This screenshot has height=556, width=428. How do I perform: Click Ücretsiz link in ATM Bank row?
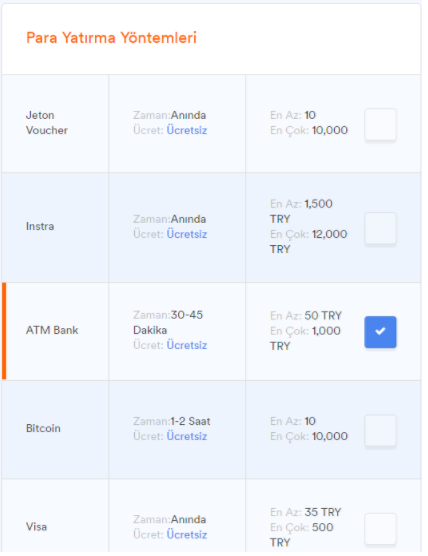187,345
